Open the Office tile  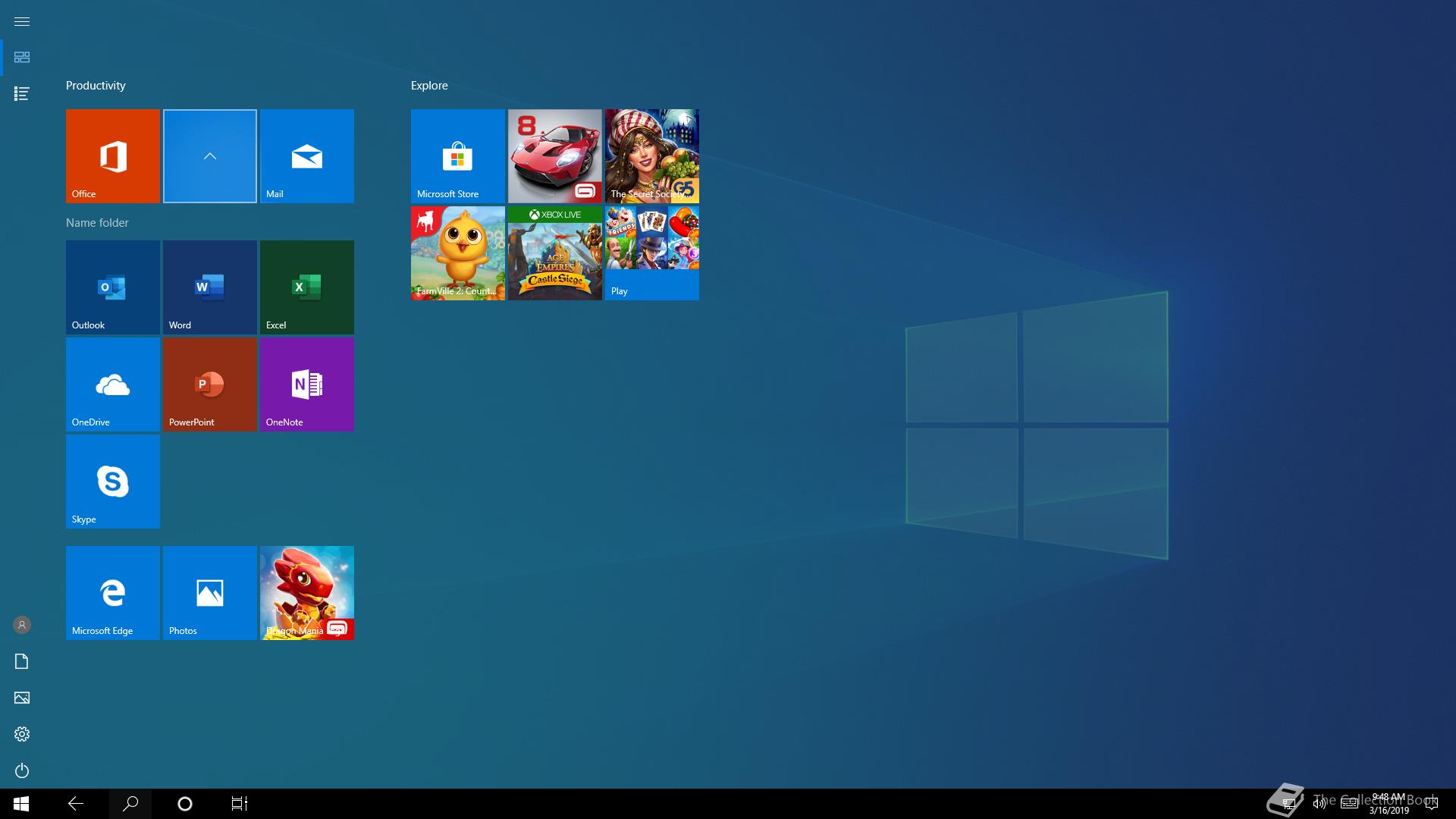coord(113,156)
